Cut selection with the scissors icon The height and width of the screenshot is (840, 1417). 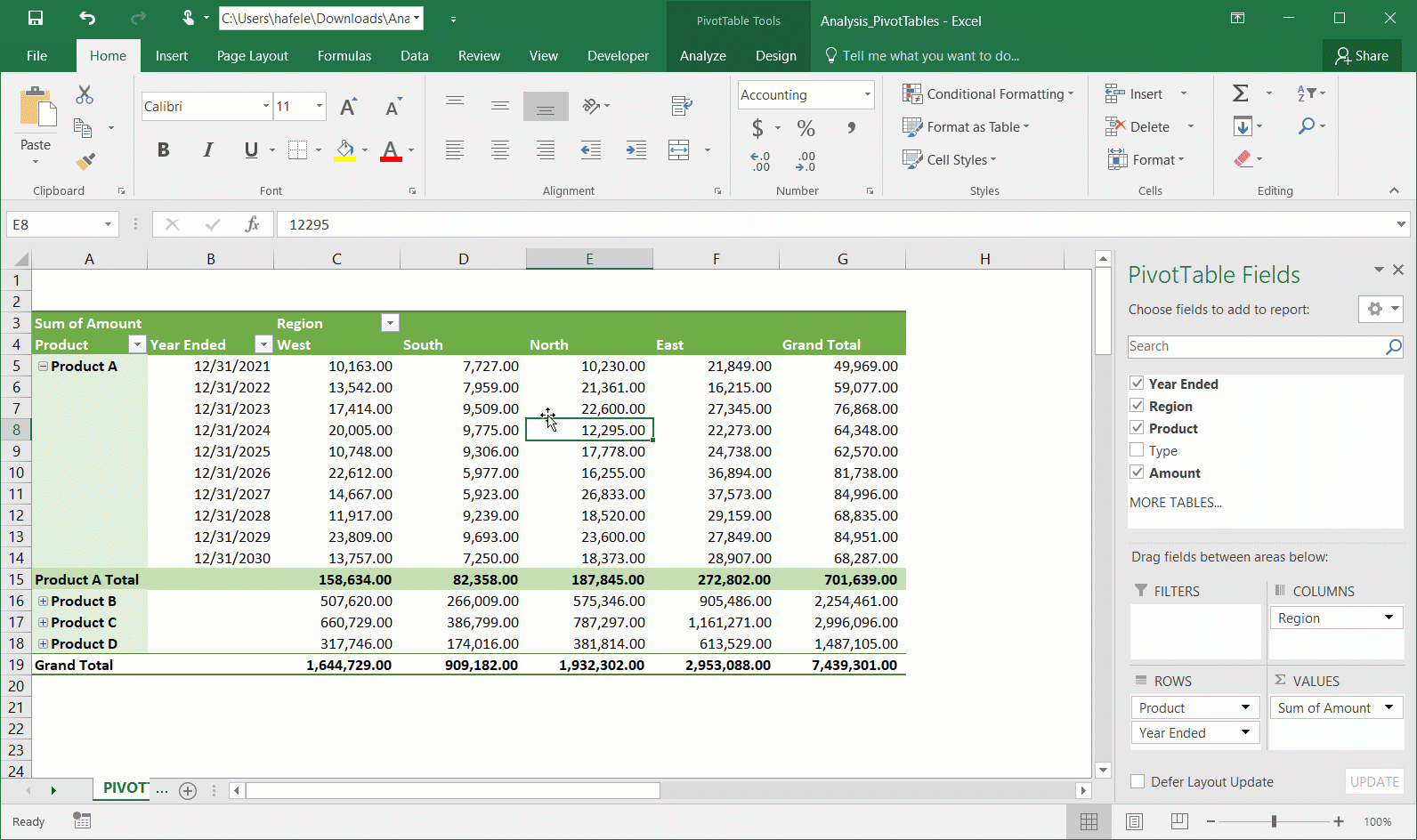(x=85, y=94)
